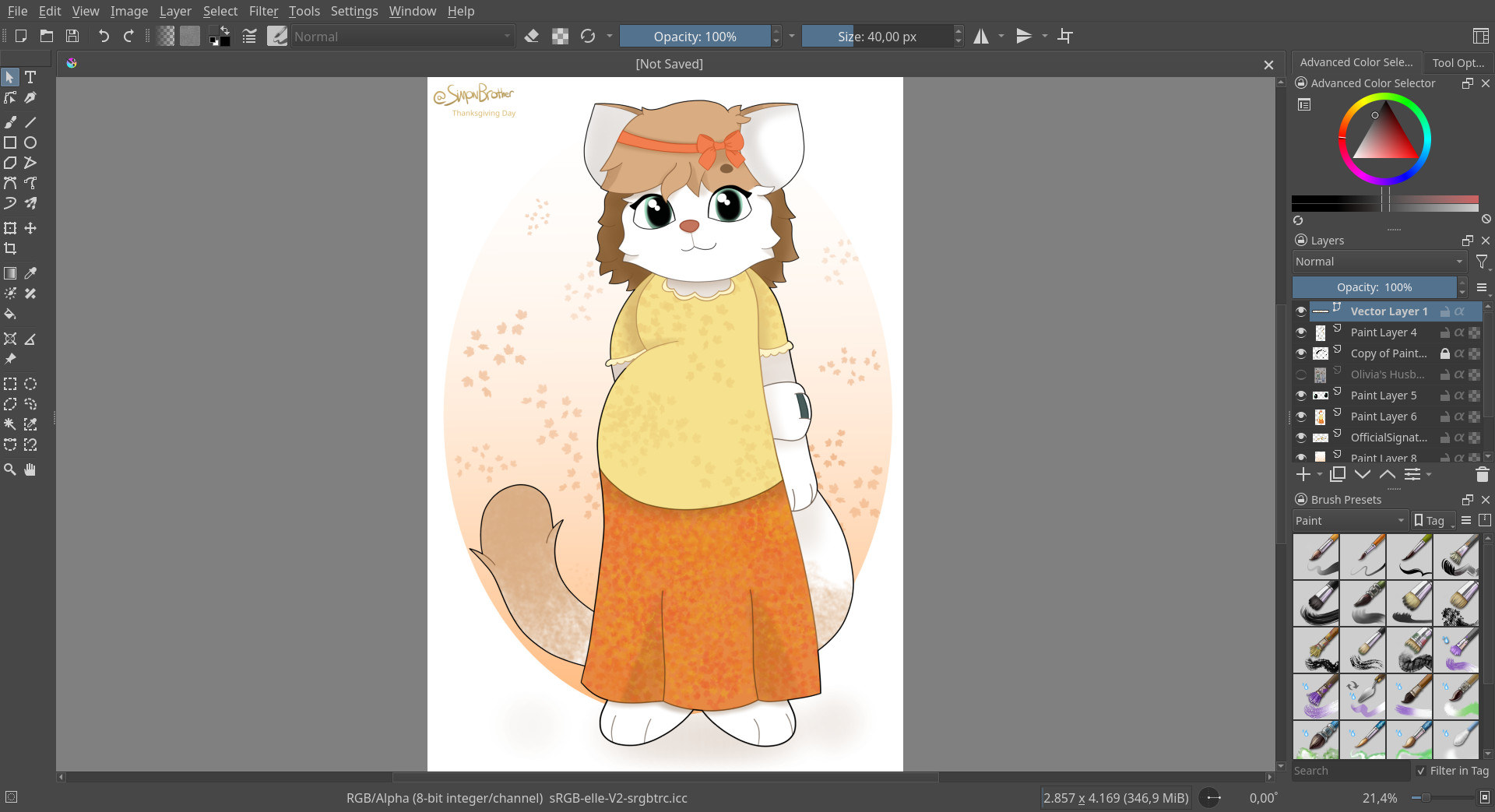Open the Filter menu
1495x812 pixels.
coord(264,11)
